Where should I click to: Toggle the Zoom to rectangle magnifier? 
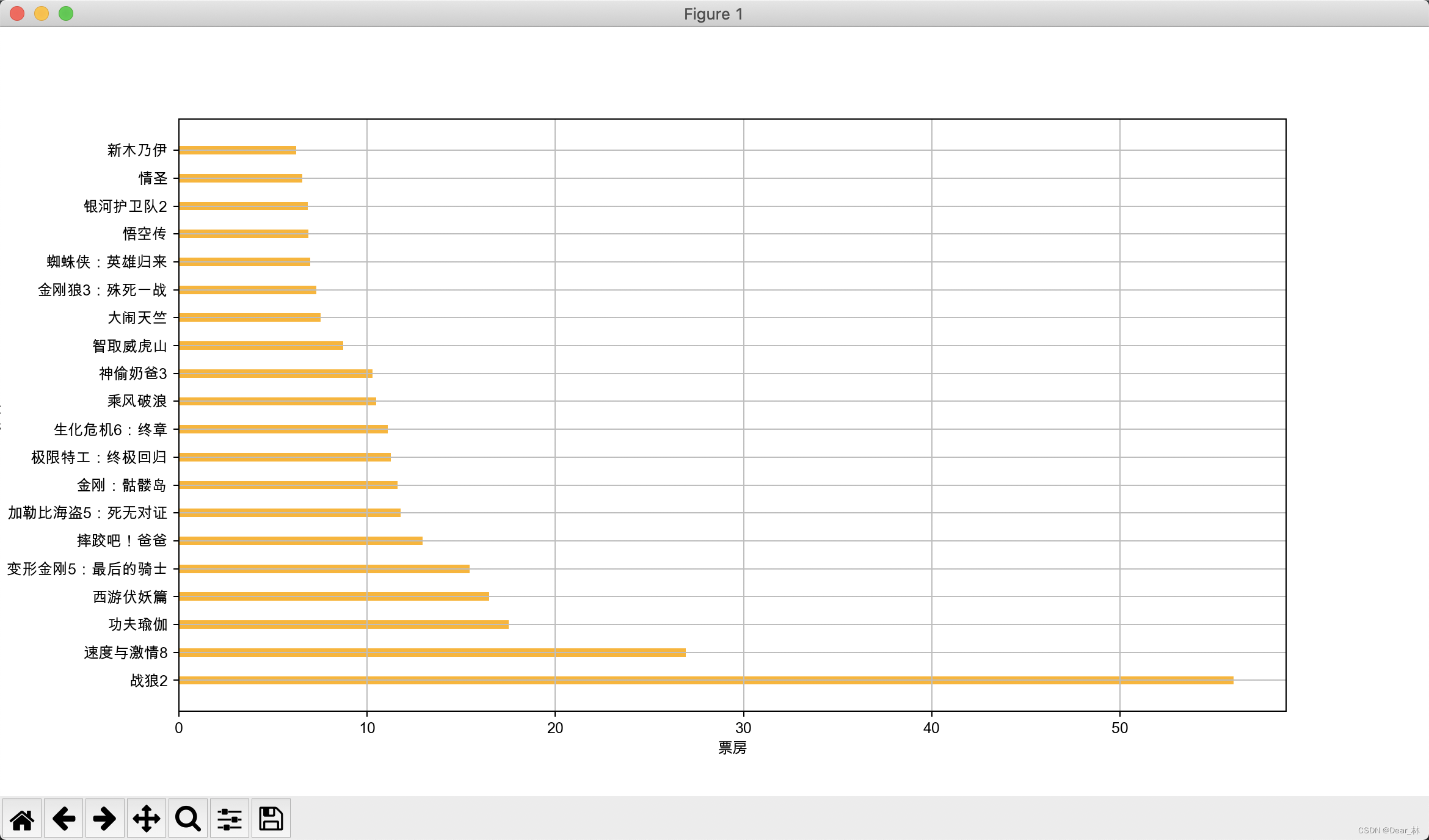tap(188, 819)
